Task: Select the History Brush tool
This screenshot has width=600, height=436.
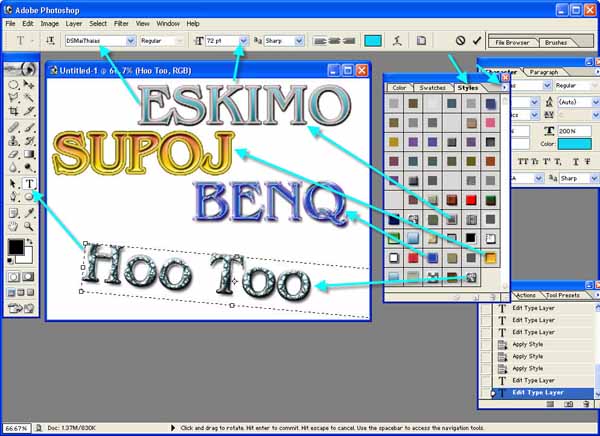Action: click(29, 140)
